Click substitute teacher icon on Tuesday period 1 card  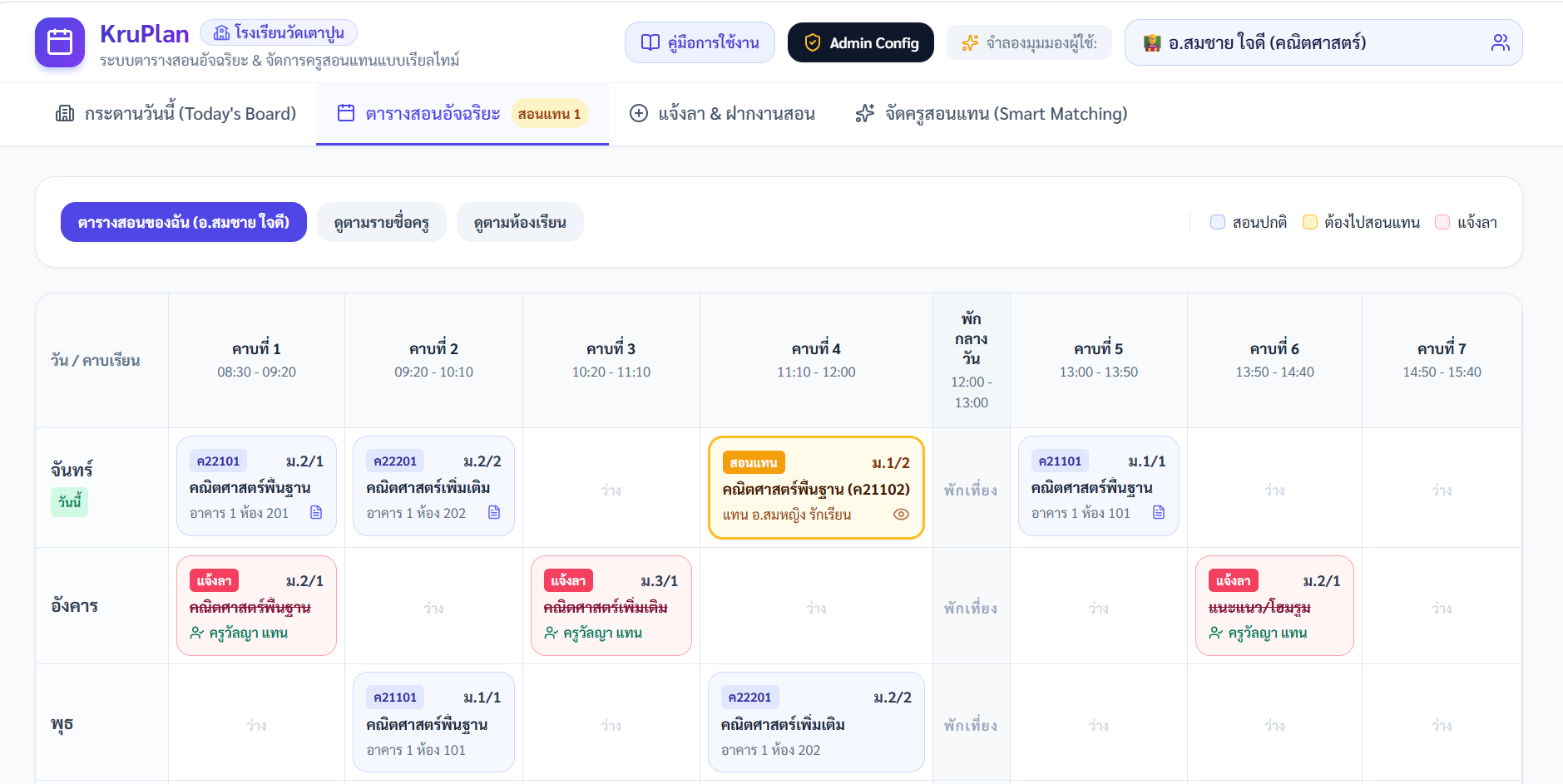click(x=196, y=633)
